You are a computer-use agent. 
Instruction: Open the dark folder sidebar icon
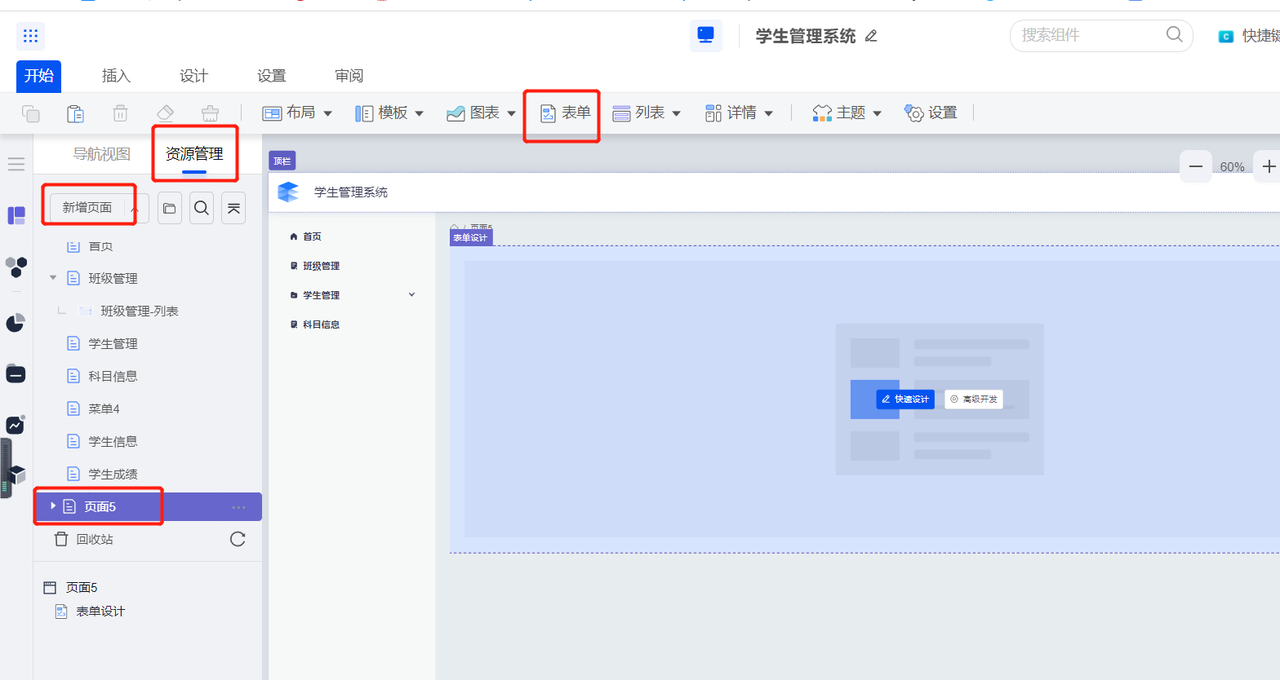click(x=16, y=373)
